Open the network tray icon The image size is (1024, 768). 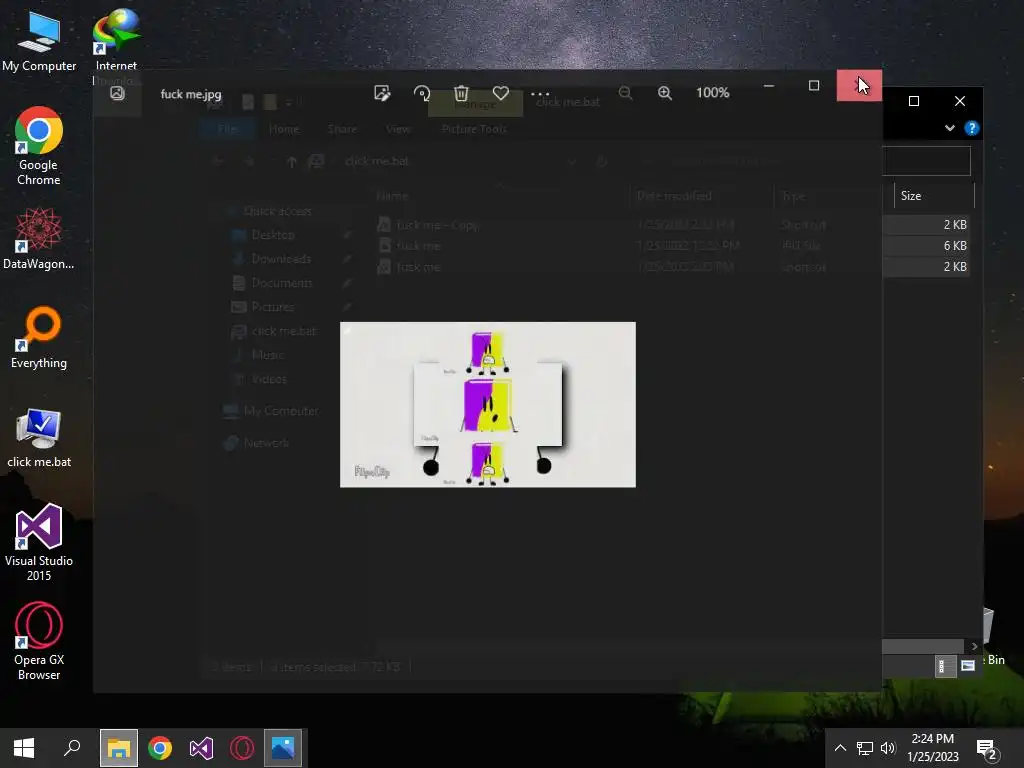tap(865, 748)
